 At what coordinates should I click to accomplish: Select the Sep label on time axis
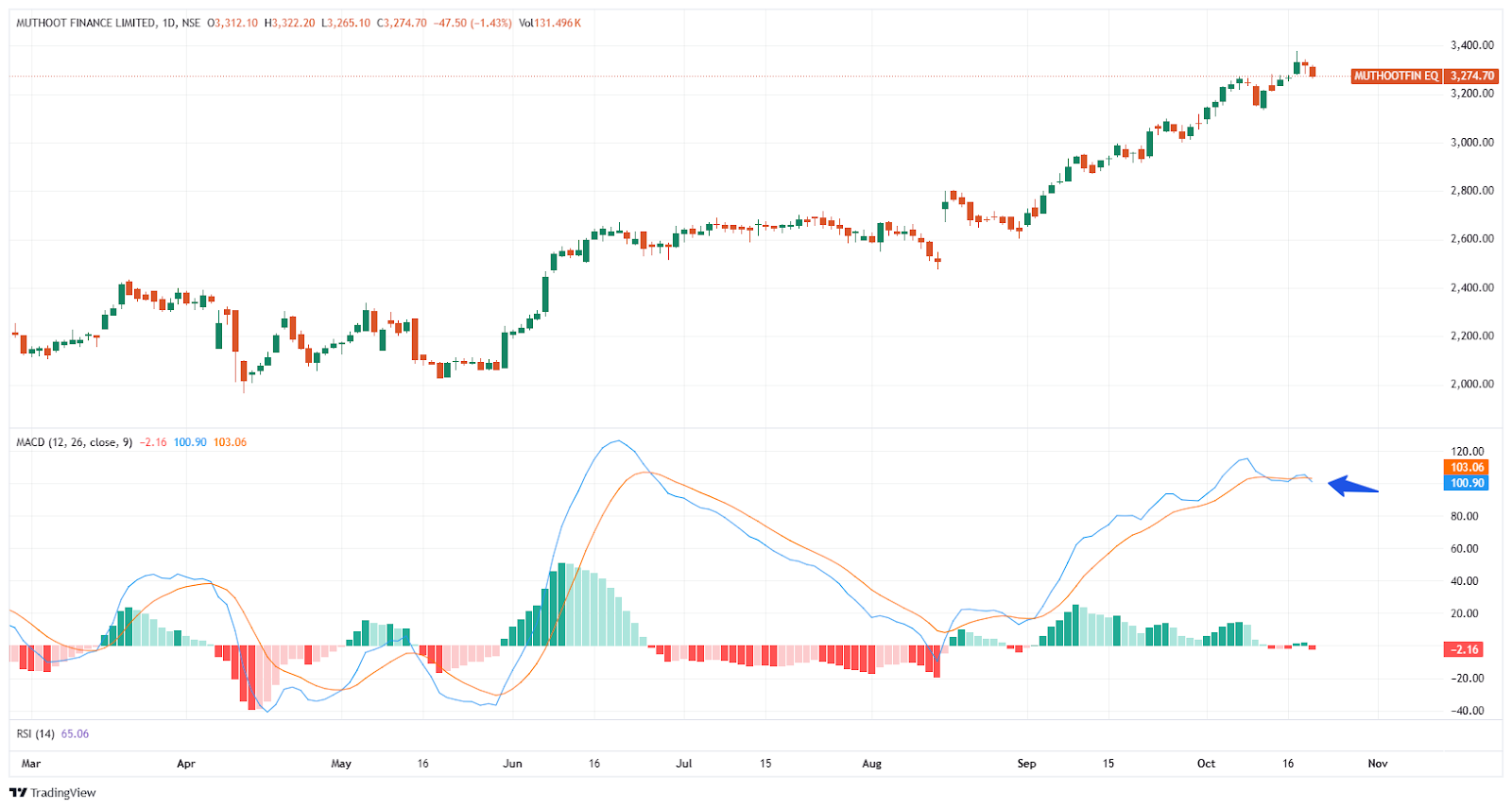(x=1026, y=764)
